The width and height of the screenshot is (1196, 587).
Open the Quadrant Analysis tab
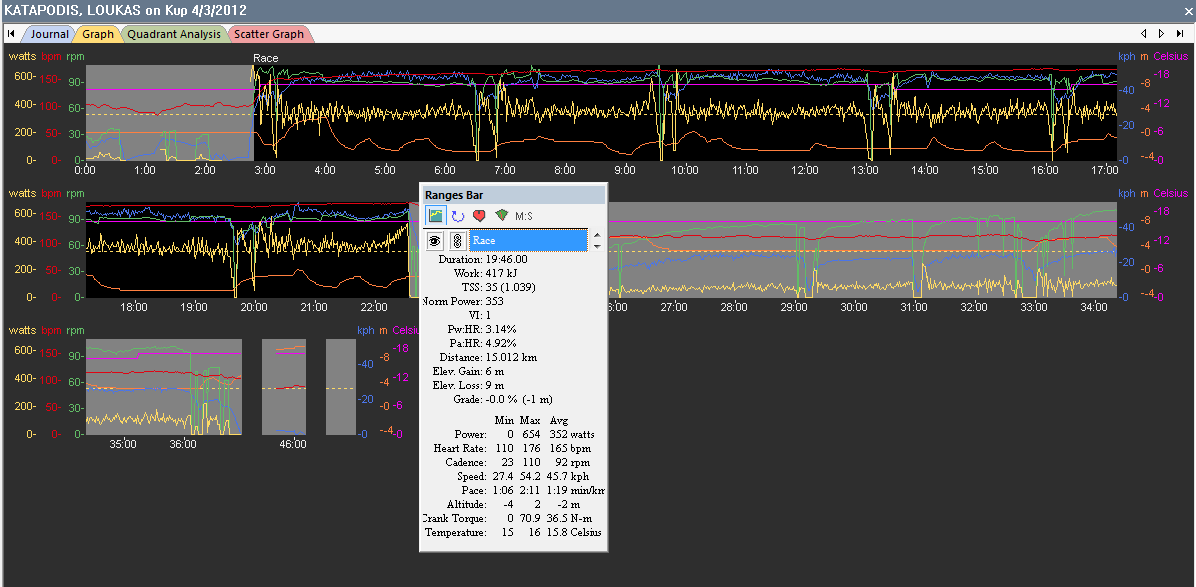[x=174, y=34]
